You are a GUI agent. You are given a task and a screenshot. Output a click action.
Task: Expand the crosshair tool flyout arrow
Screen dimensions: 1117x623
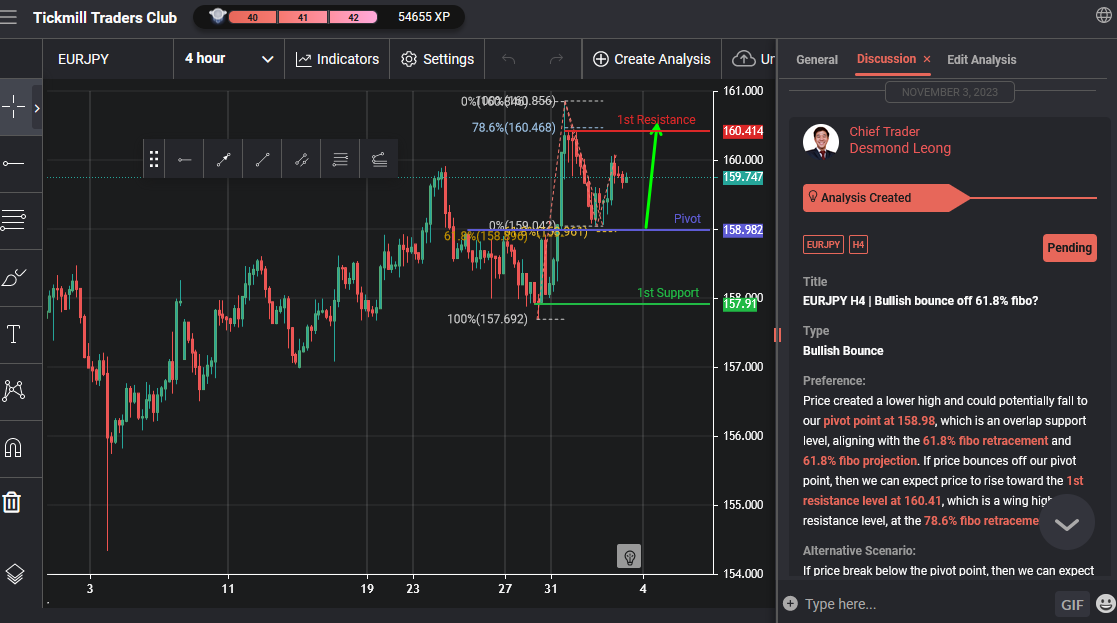pos(37,108)
